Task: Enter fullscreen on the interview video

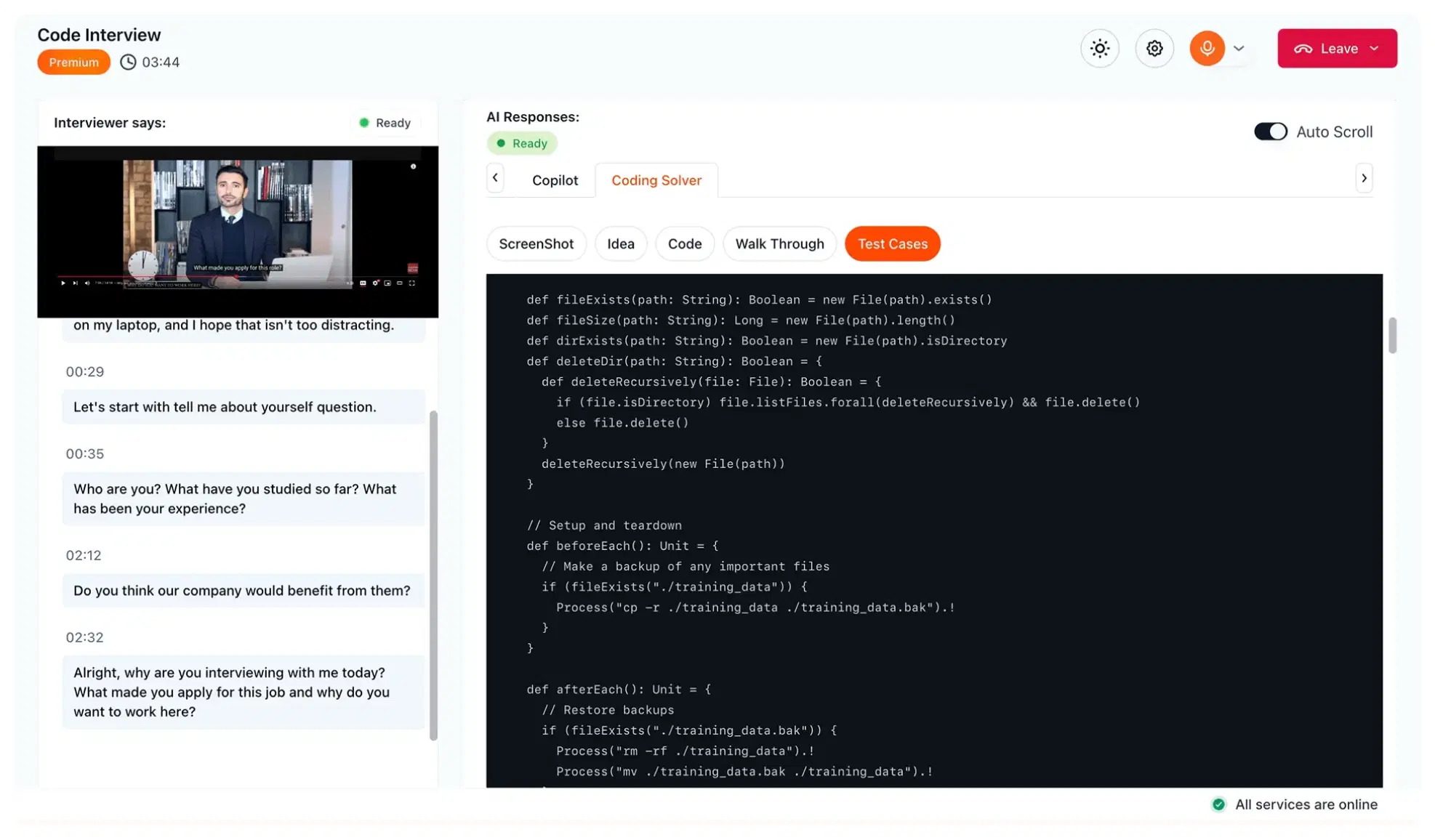Action: pos(413,283)
